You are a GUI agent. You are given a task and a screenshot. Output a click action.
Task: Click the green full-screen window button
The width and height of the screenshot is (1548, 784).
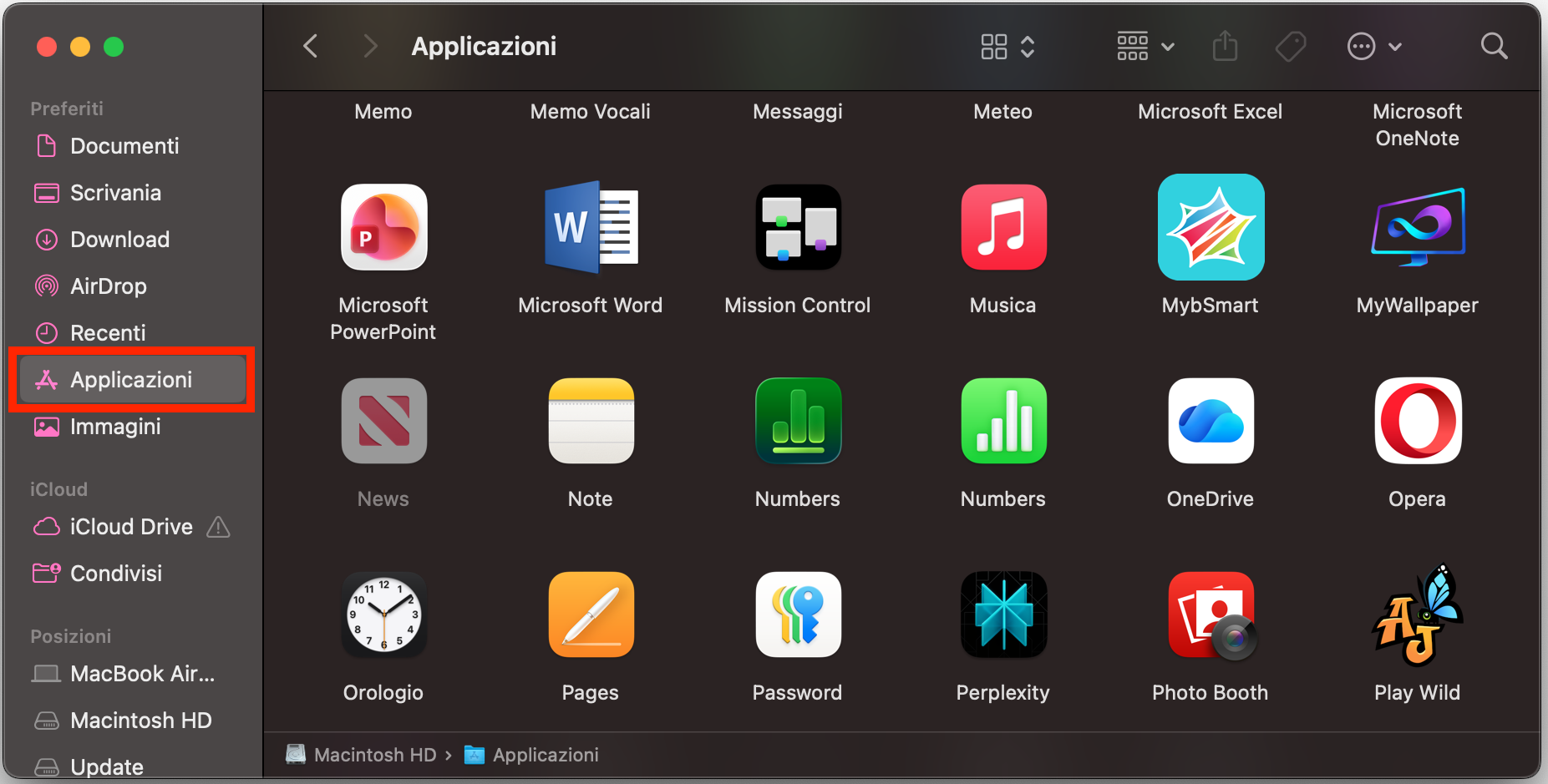pyautogui.click(x=114, y=47)
